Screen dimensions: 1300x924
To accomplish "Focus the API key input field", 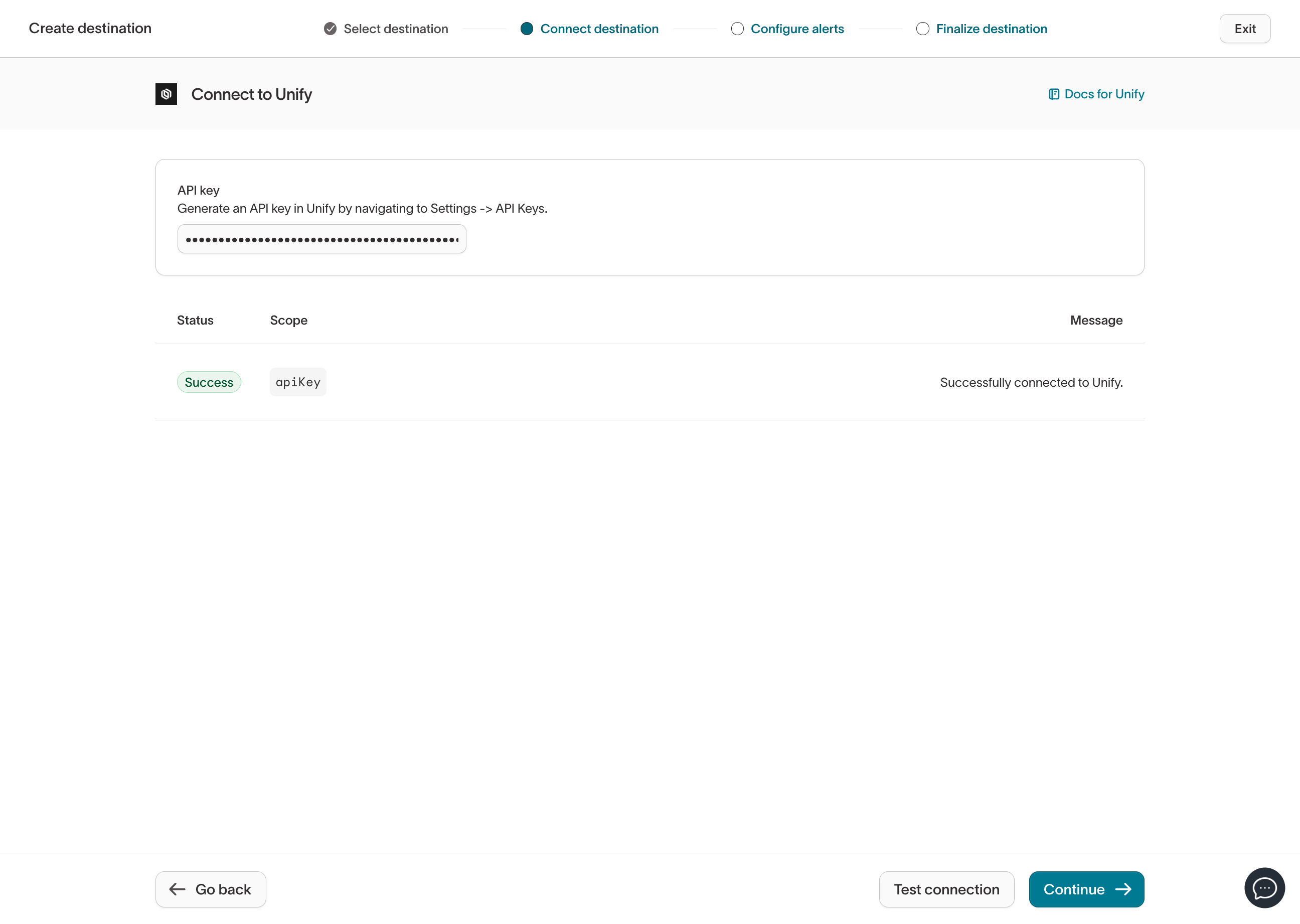I will (321, 239).
